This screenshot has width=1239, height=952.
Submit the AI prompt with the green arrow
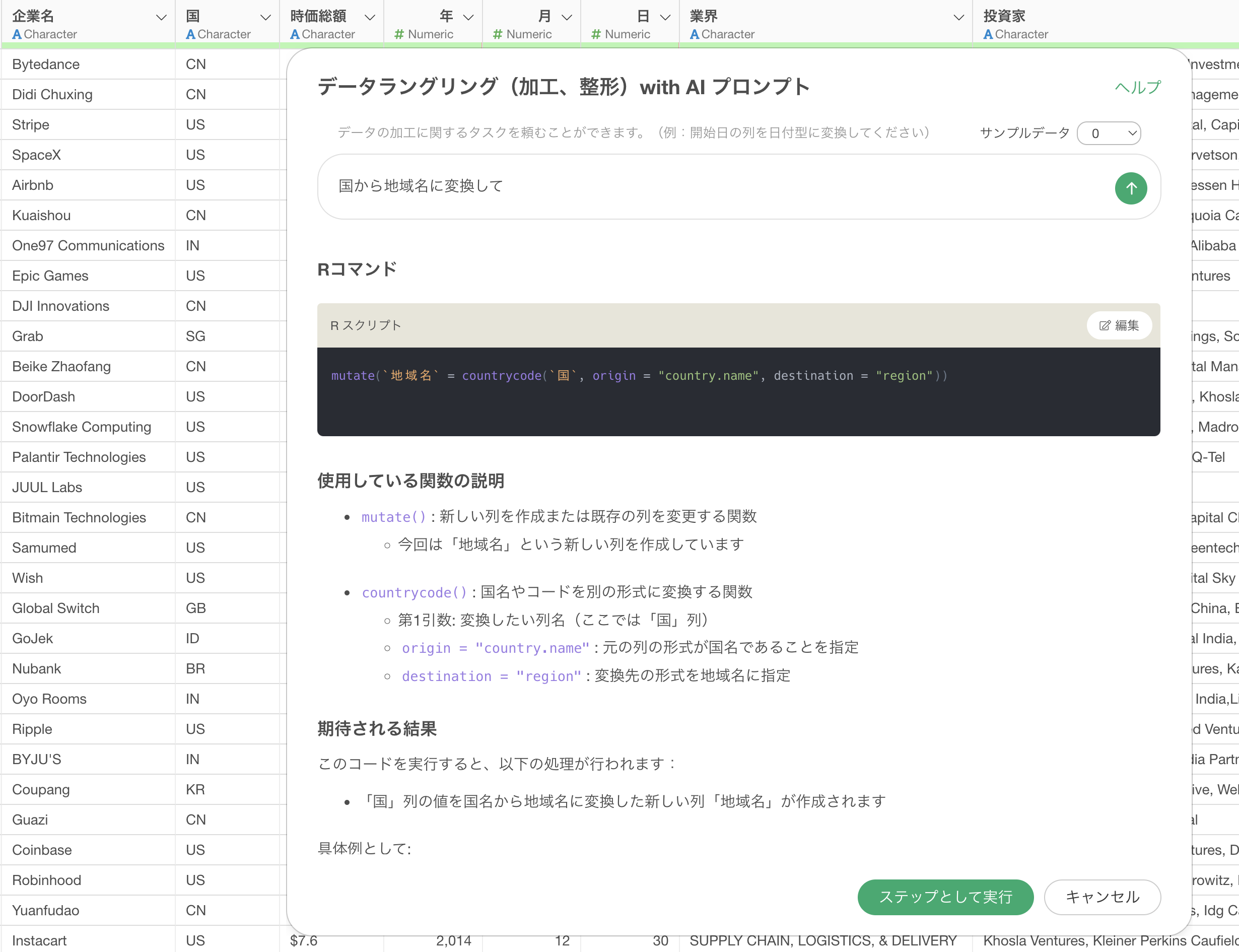point(1131,188)
